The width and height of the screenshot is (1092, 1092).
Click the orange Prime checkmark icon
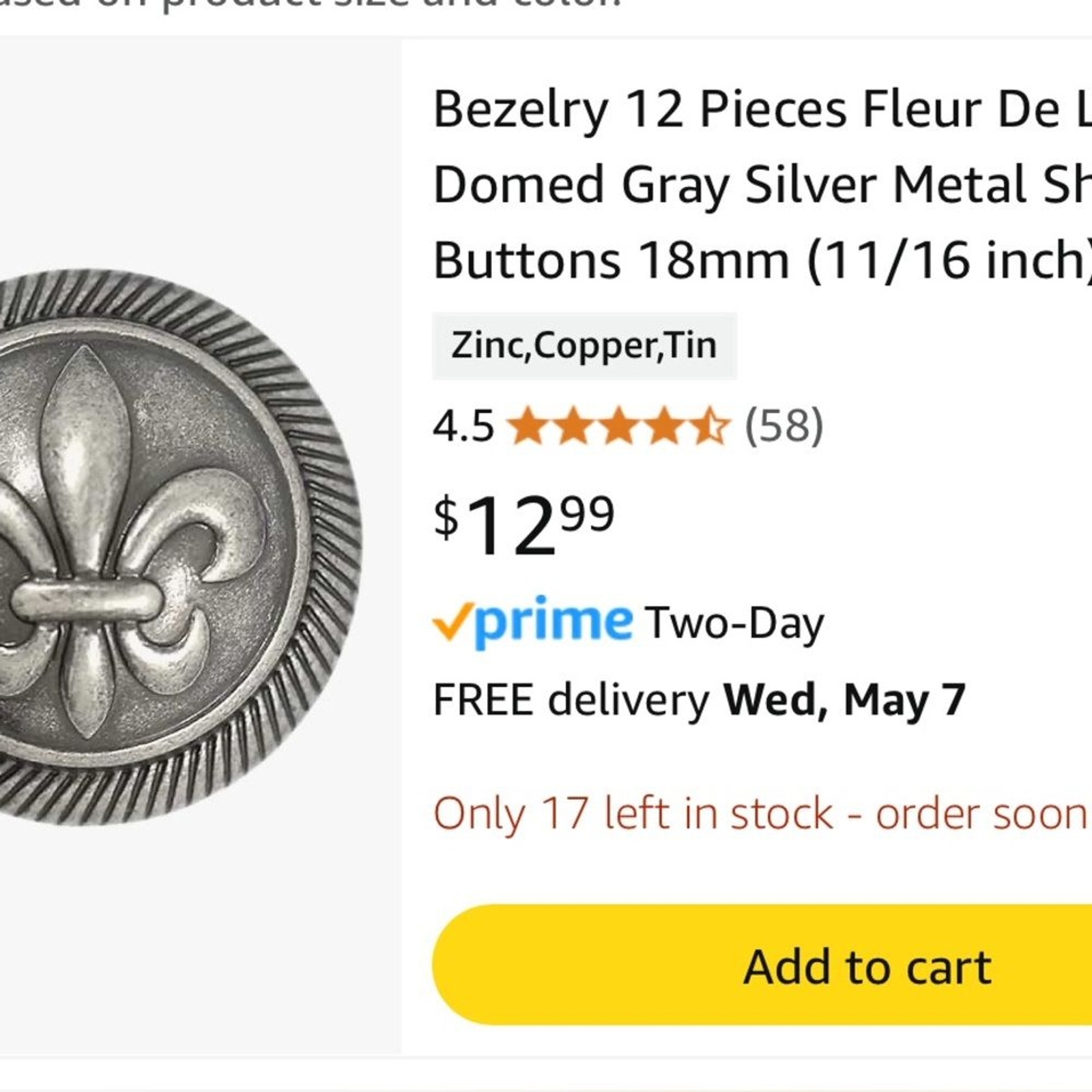point(452,621)
